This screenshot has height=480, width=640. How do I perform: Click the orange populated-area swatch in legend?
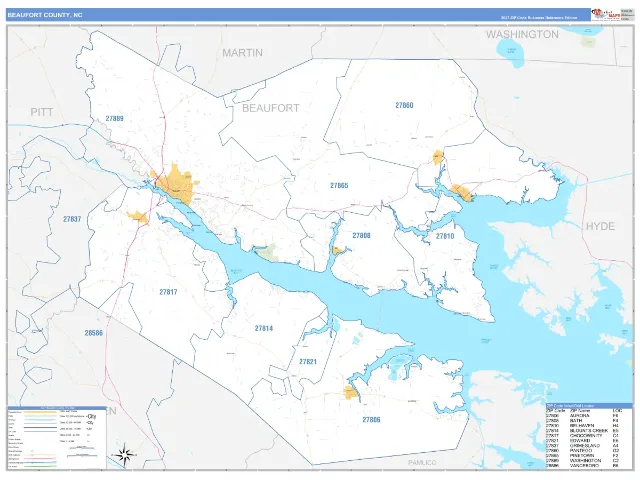tap(40, 412)
